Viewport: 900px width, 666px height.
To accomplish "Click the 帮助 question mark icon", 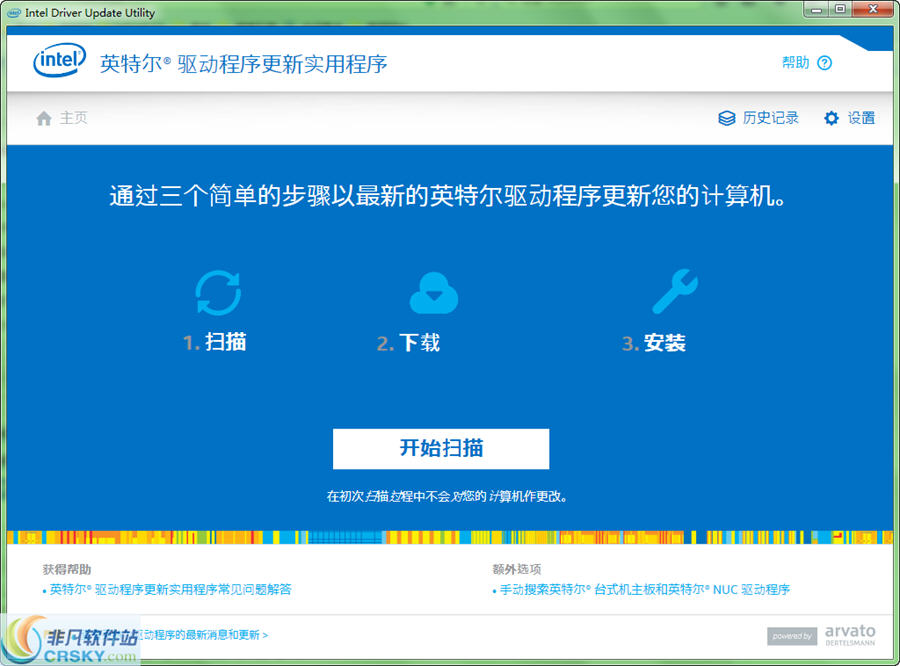I will coord(824,62).
